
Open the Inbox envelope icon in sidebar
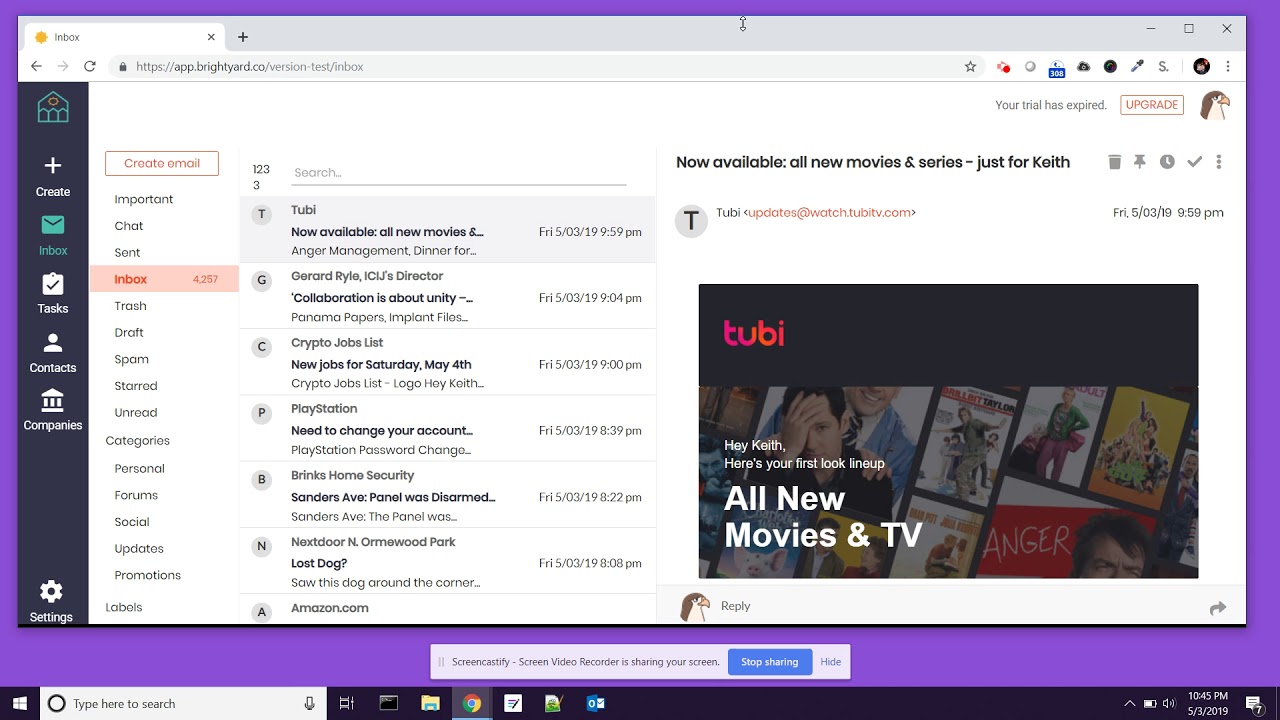coord(53,224)
